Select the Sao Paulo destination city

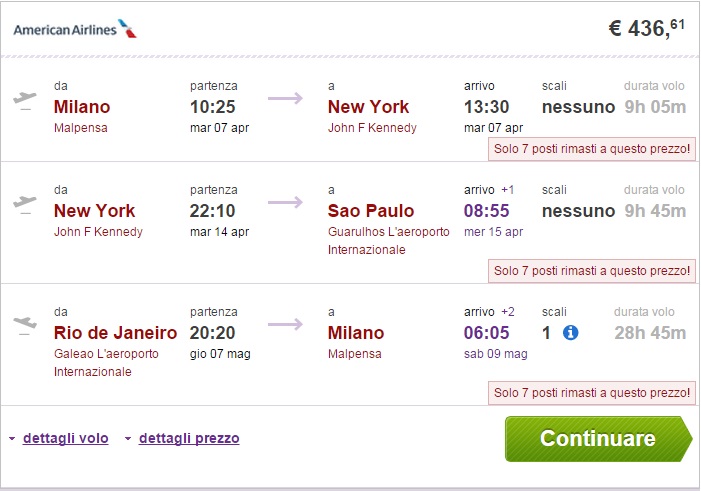point(371,211)
